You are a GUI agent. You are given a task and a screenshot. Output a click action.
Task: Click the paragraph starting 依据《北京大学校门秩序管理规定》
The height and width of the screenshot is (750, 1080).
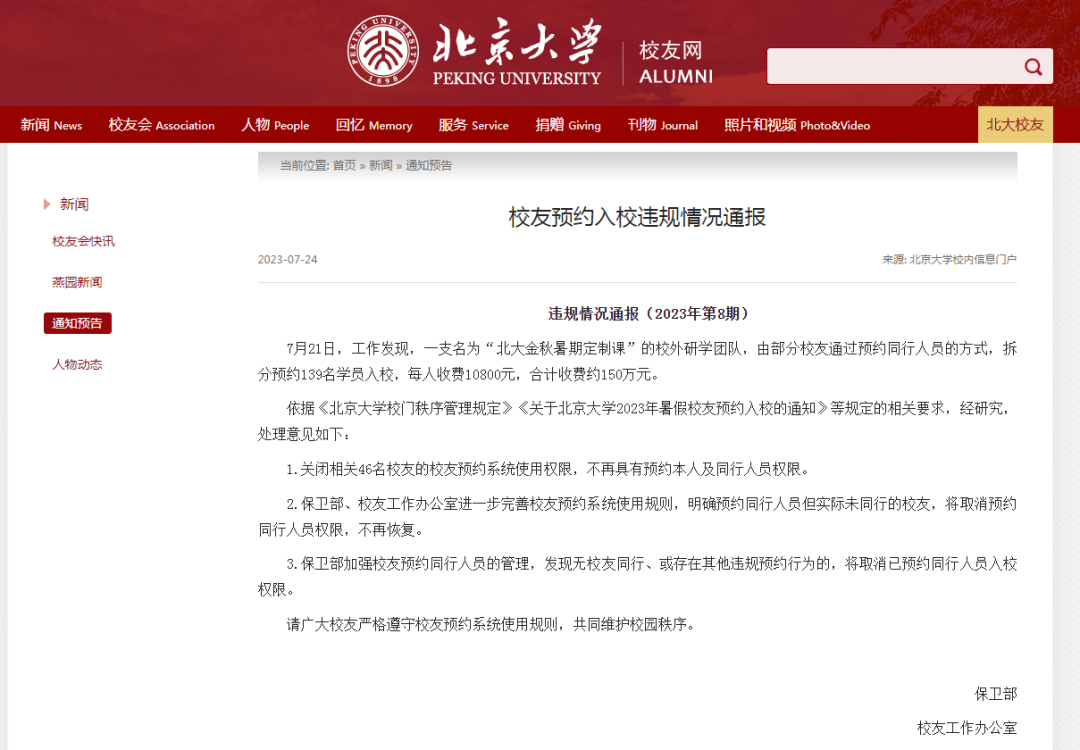637,421
